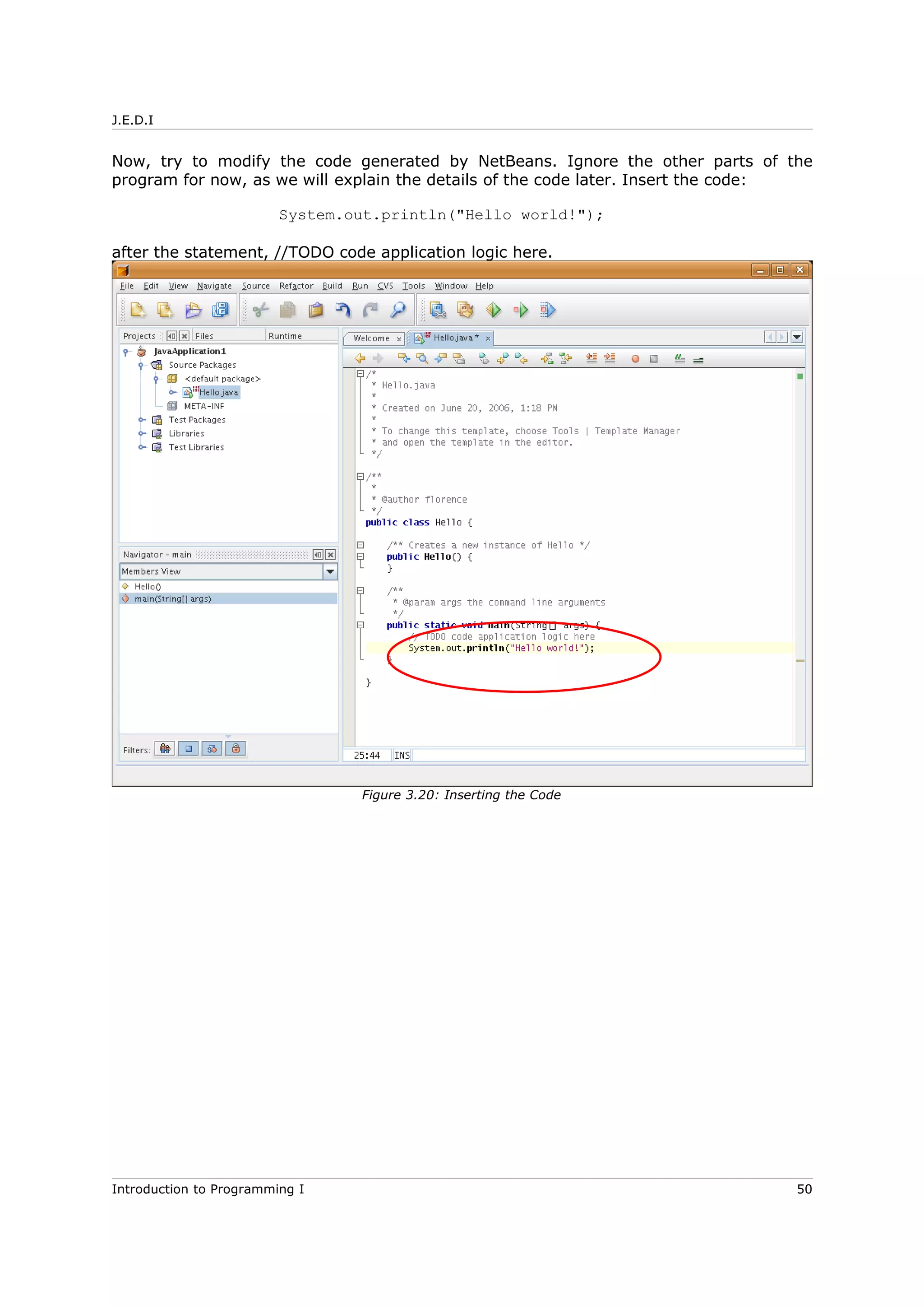Image resolution: width=924 pixels, height=1308 pixels.
Task: Open the Members View dropdown
Action: pyautogui.click(x=330, y=571)
